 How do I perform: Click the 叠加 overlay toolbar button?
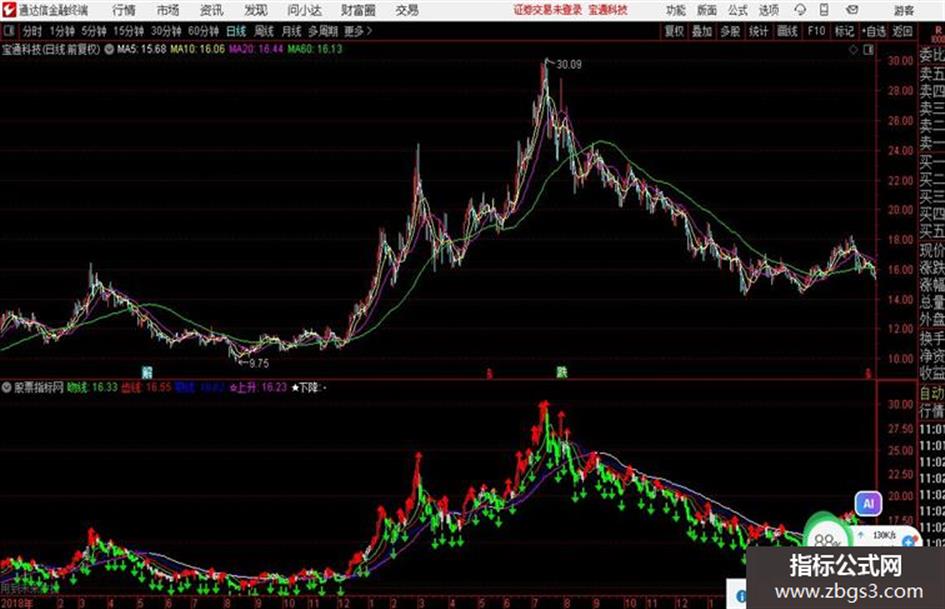[702, 31]
